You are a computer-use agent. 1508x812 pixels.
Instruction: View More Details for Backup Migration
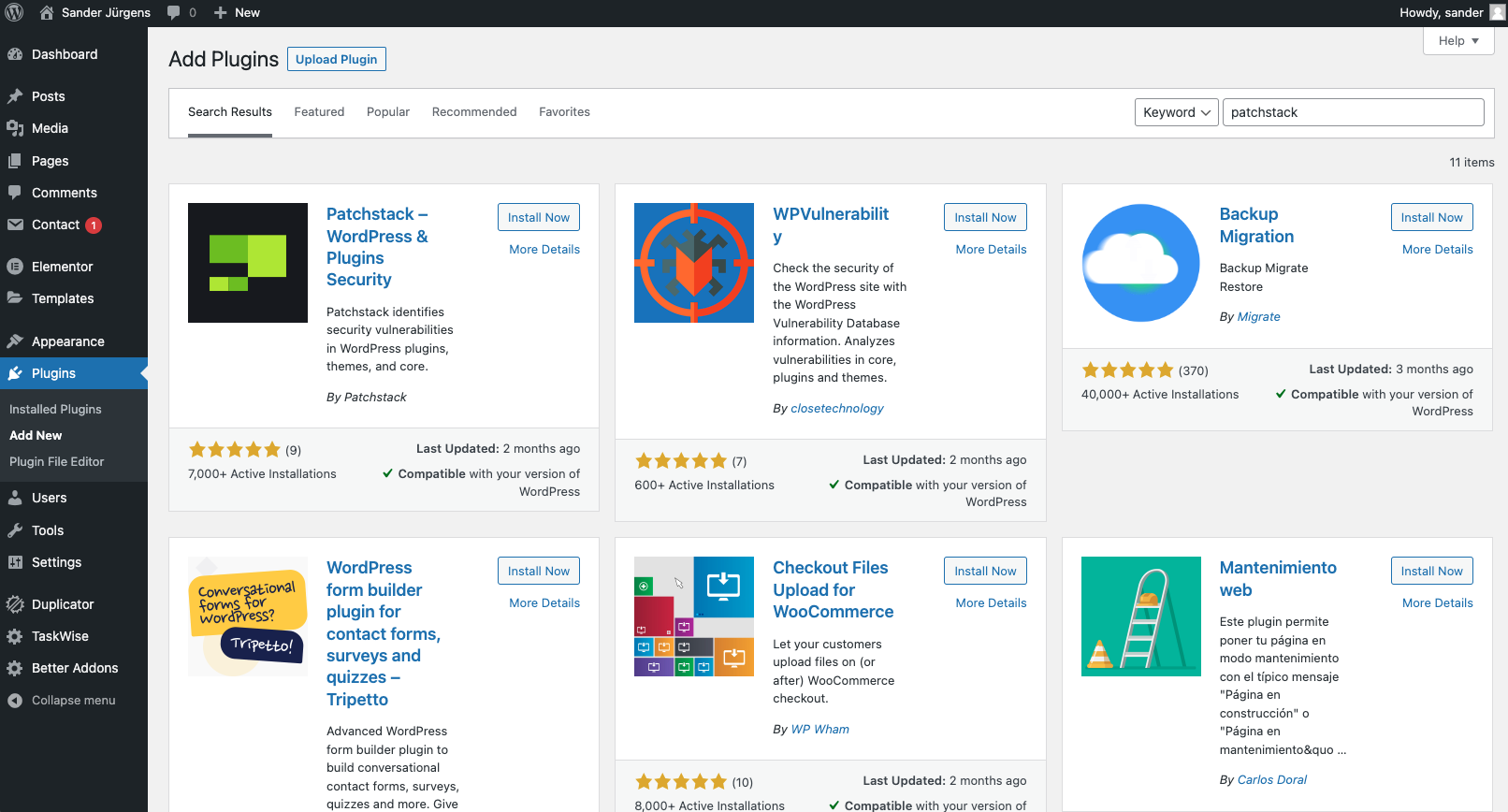[x=1438, y=250]
